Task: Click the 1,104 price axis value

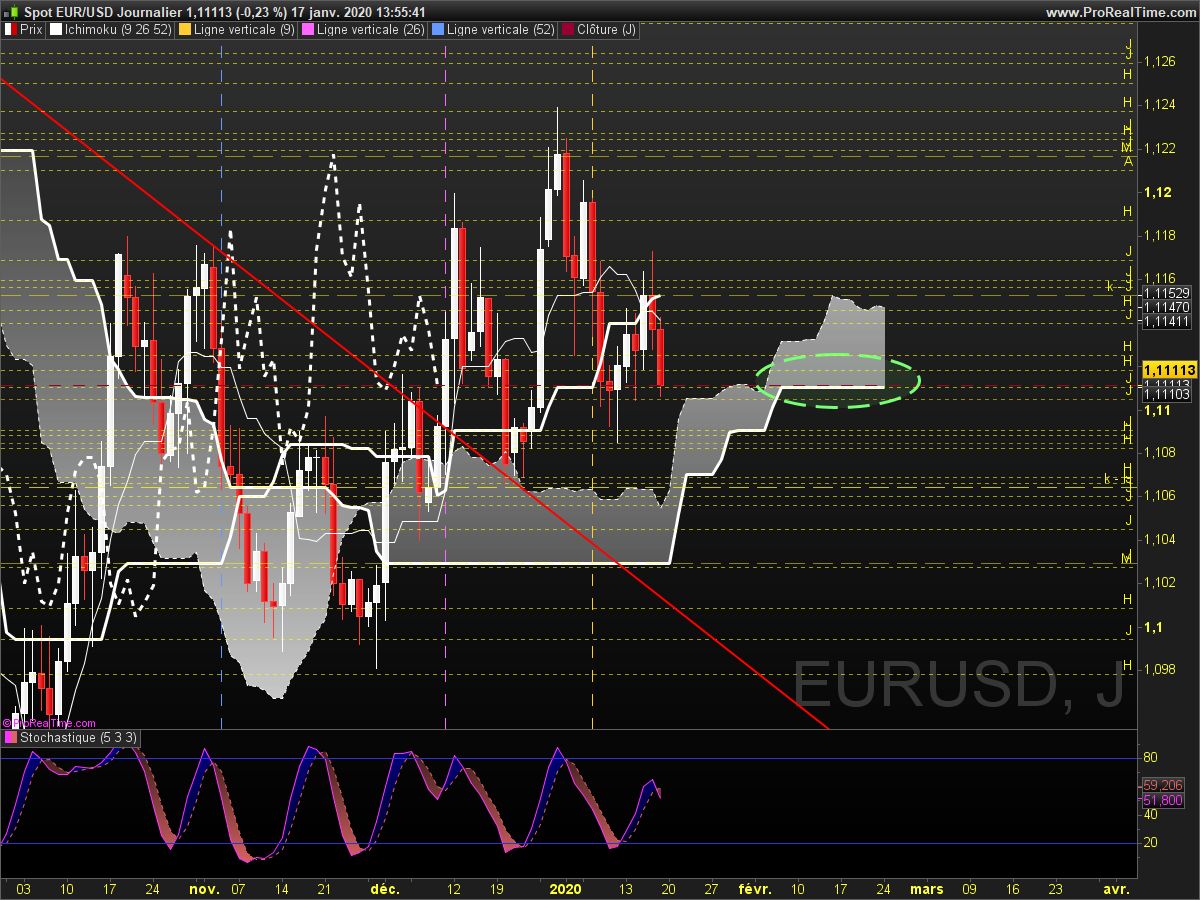Action: click(x=1160, y=539)
